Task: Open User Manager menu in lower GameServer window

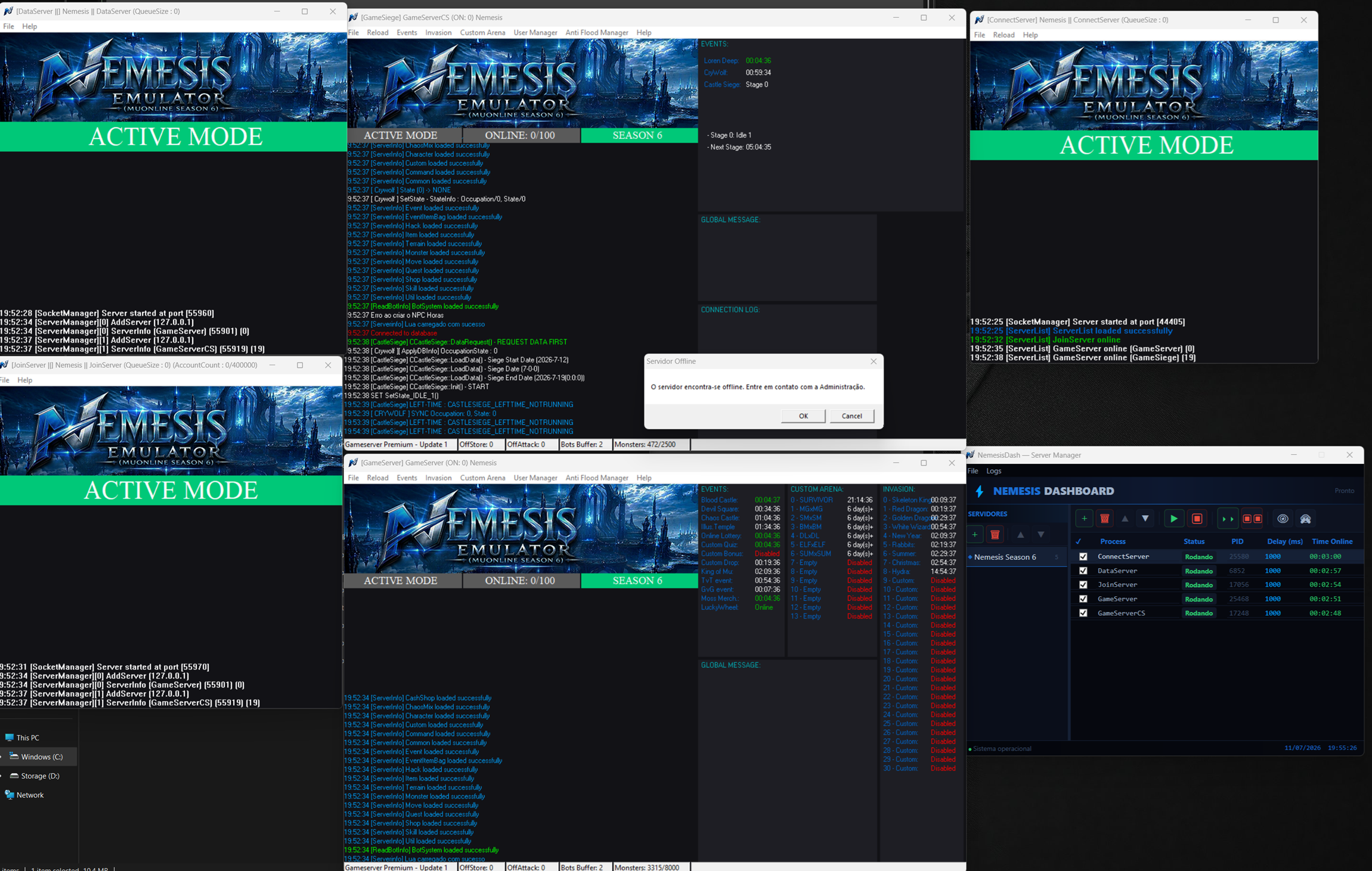Action: [x=535, y=478]
